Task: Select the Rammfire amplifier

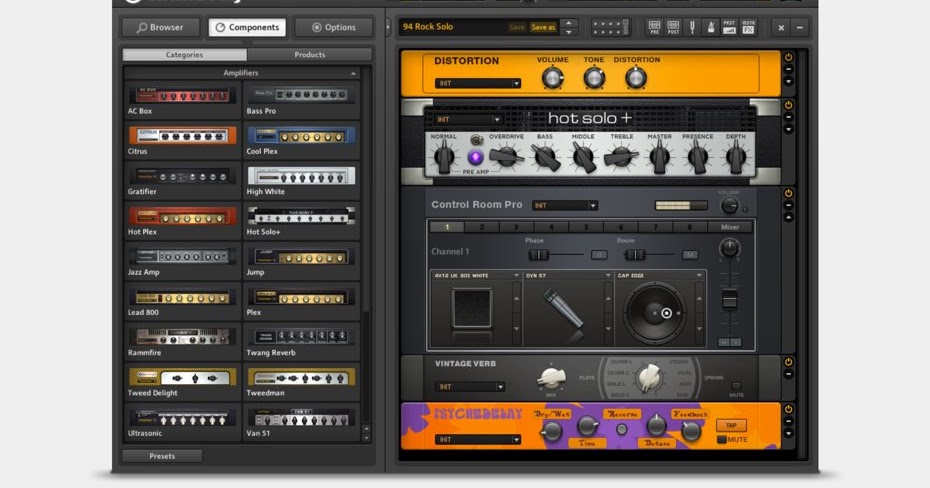Action: 182,342
